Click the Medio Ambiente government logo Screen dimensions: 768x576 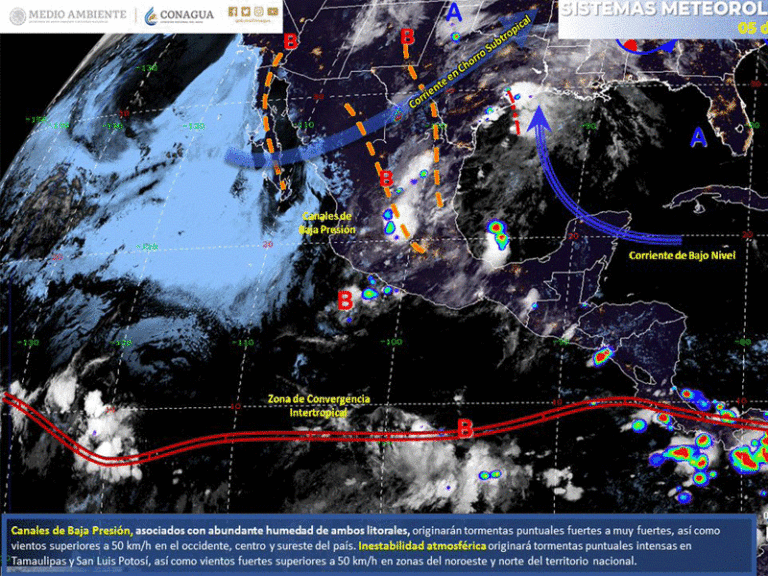click(x=68, y=15)
